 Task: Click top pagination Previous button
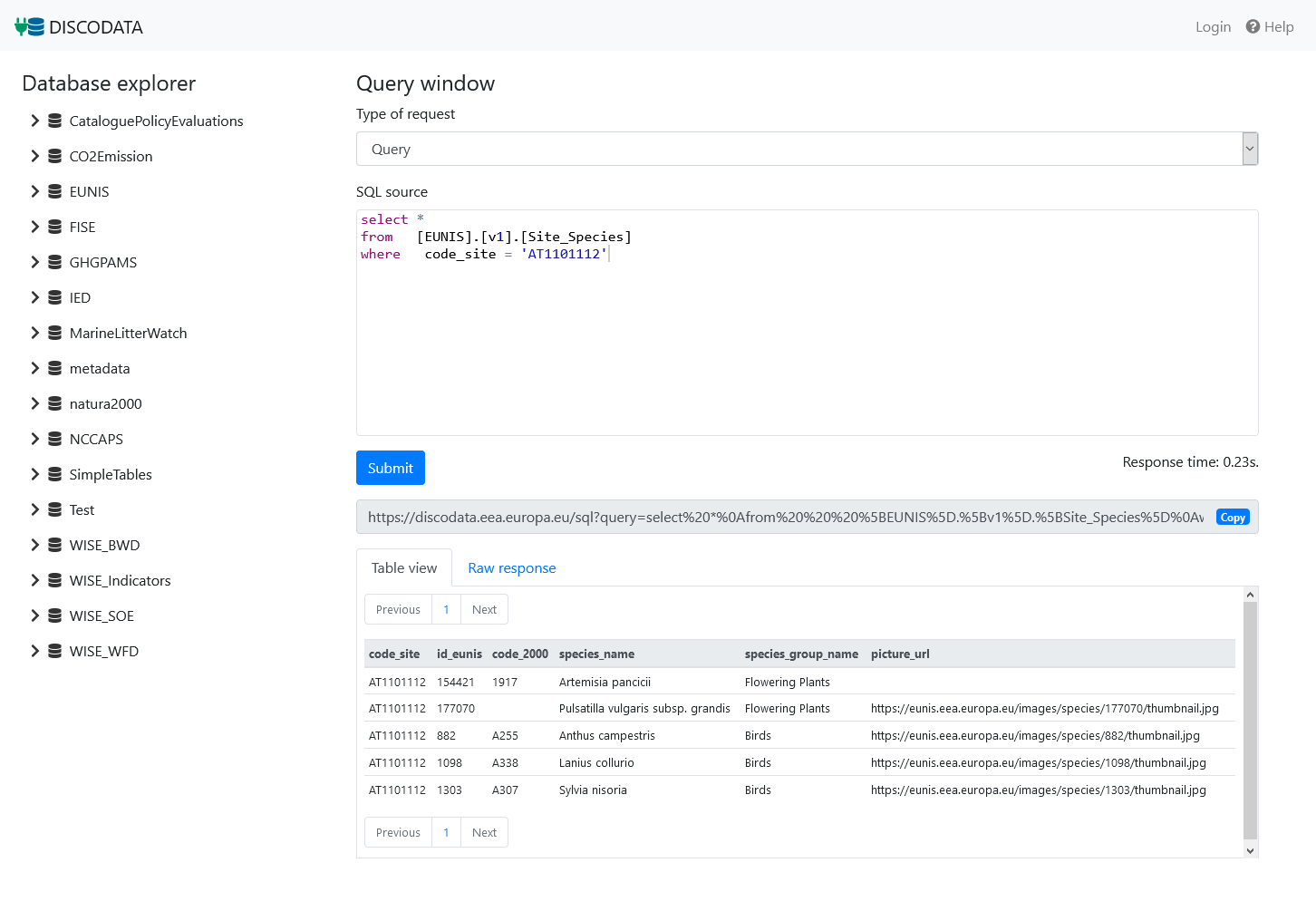(398, 609)
